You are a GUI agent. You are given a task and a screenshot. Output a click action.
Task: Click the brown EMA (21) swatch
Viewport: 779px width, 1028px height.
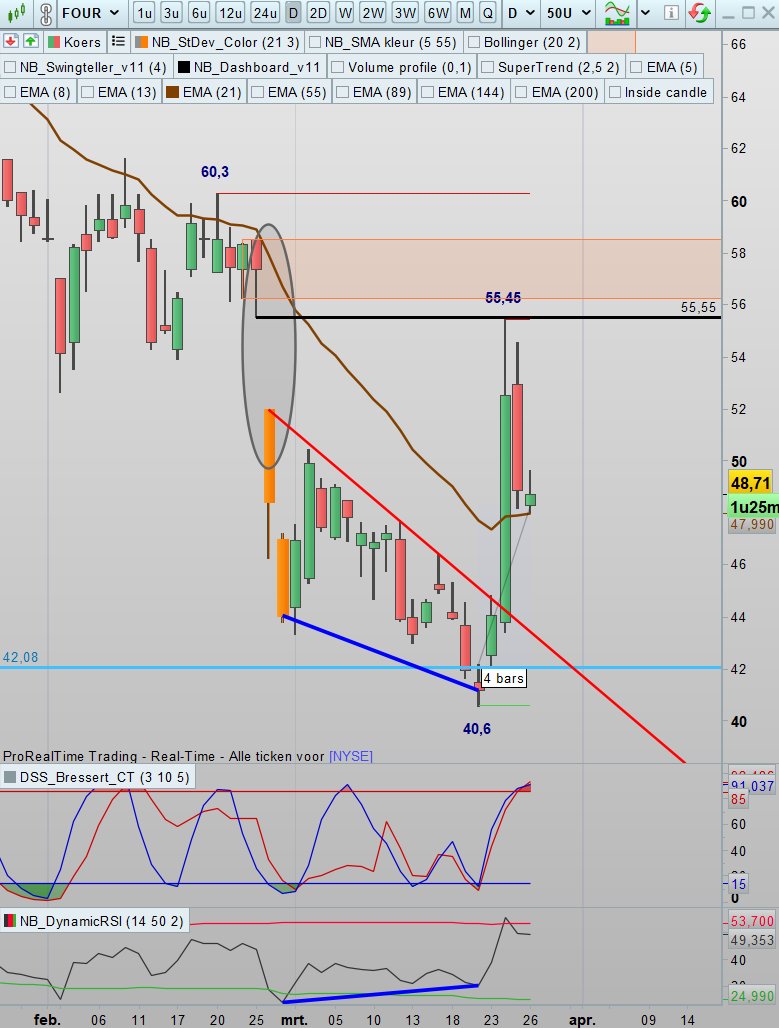tap(172, 92)
